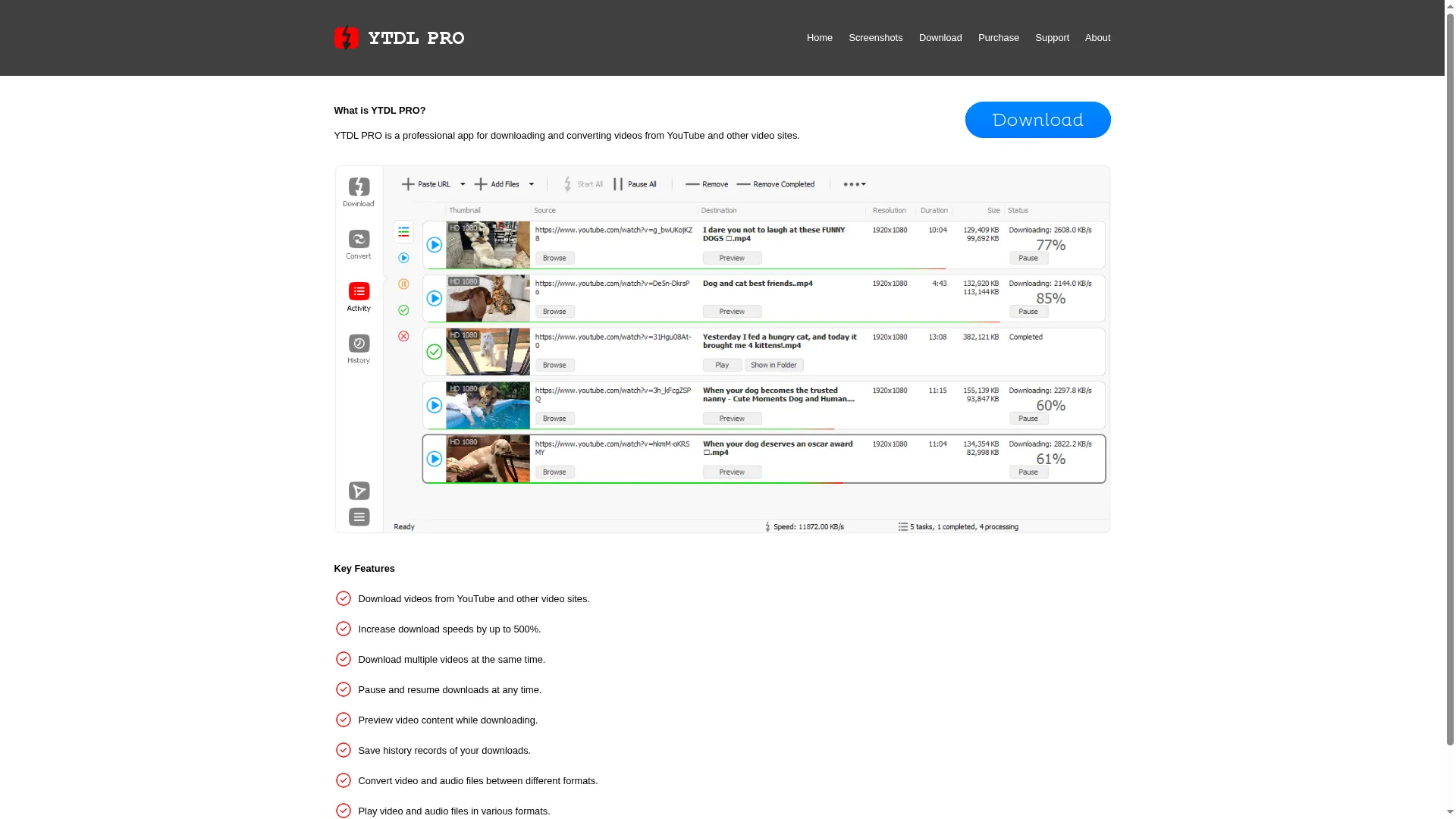The height and width of the screenshot is (819, 1456).
Task: Open the Convert section in app sidebar
Action: pos(359,244)
